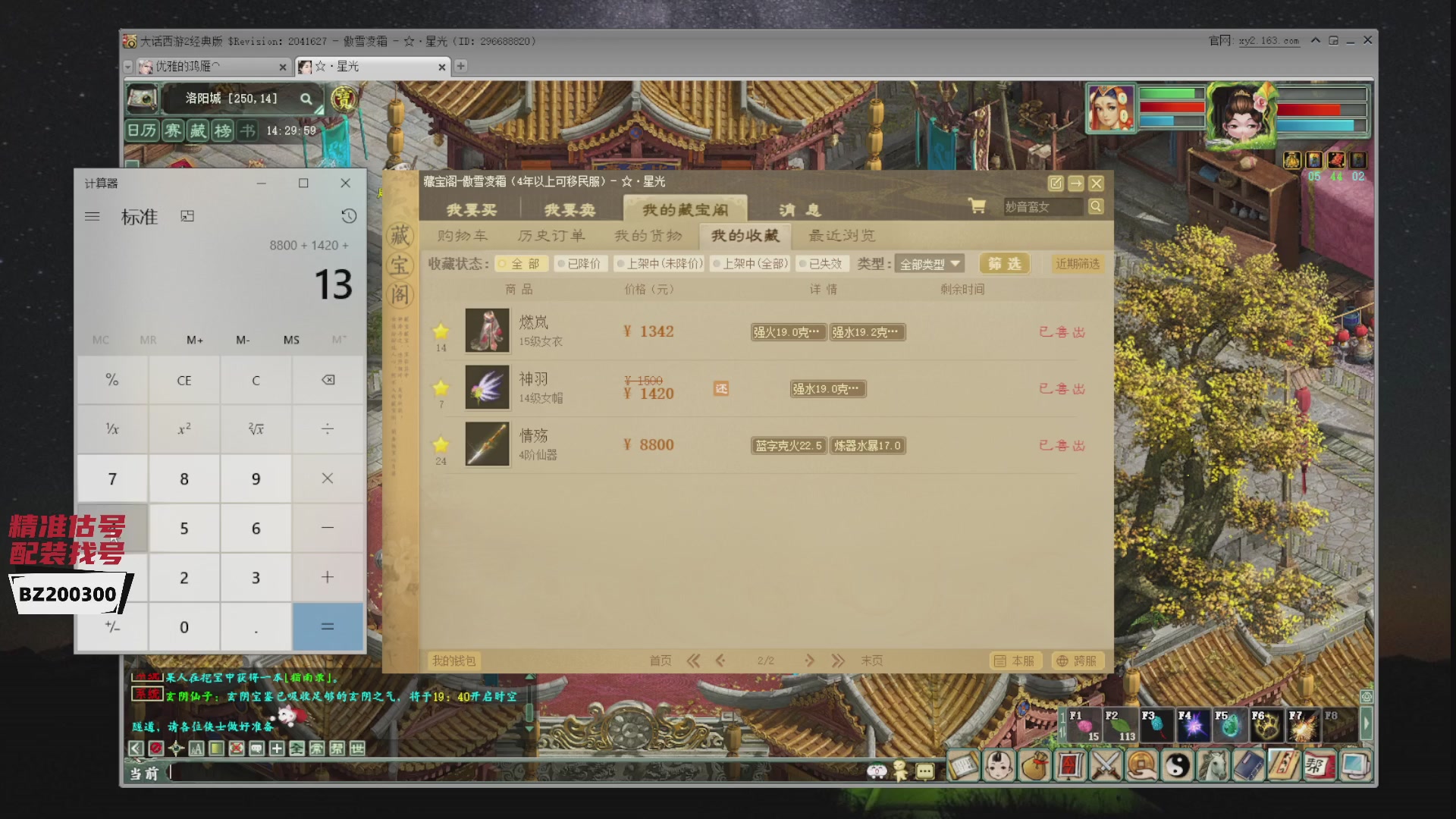The height and width of the screenshot is (819, 1456).
Task: Go to previous page arrow
Action: [x=720, y=661]
